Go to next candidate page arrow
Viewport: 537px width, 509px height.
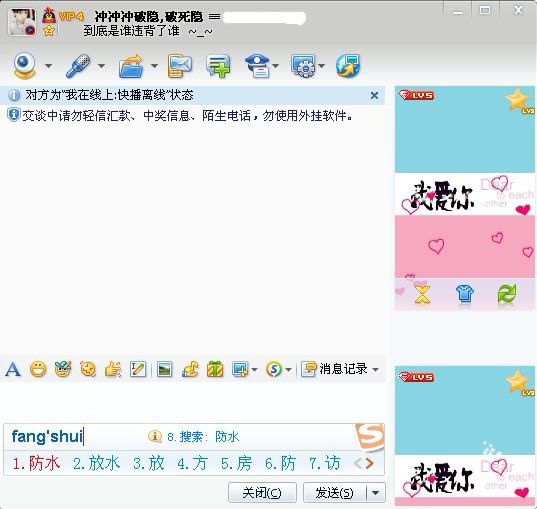pyautogui.click(x=370, y=463)
